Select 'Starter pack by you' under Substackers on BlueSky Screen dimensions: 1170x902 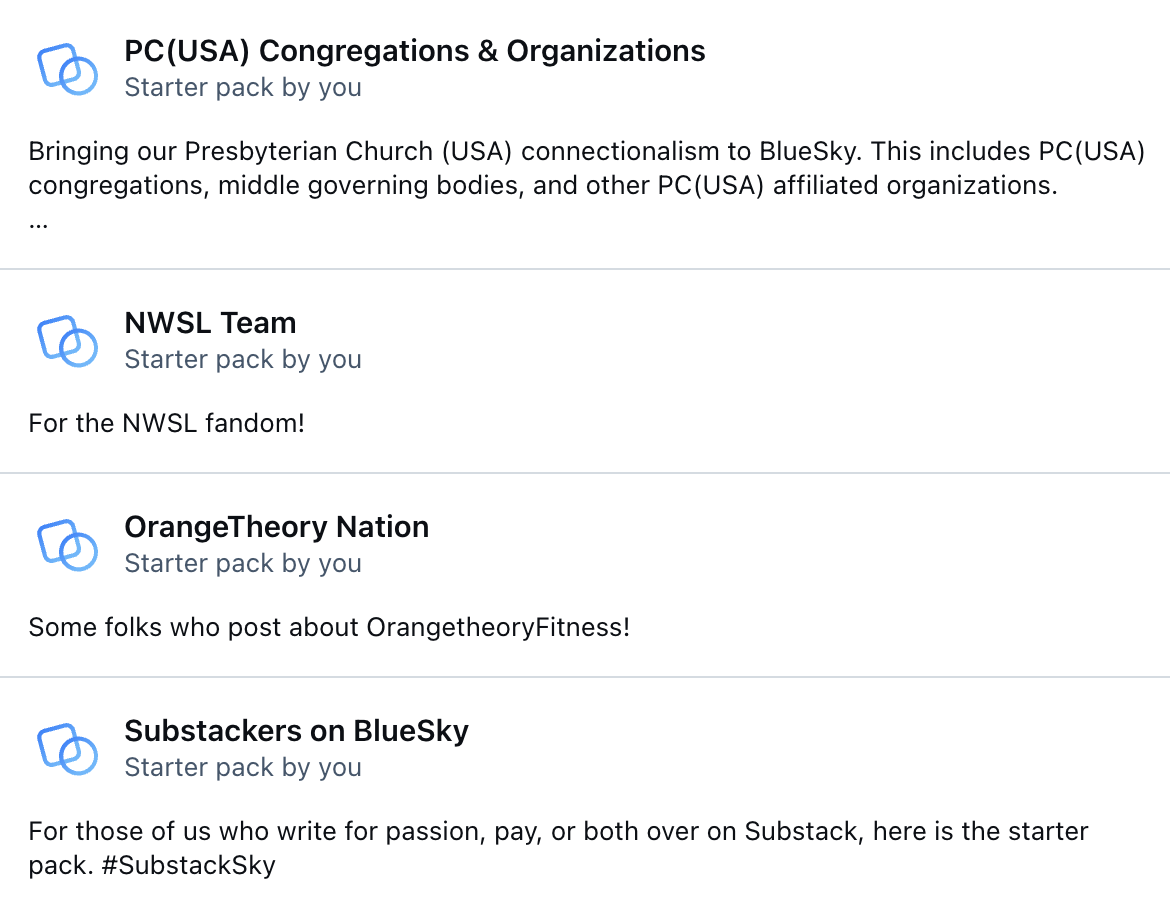click(243, 767)
